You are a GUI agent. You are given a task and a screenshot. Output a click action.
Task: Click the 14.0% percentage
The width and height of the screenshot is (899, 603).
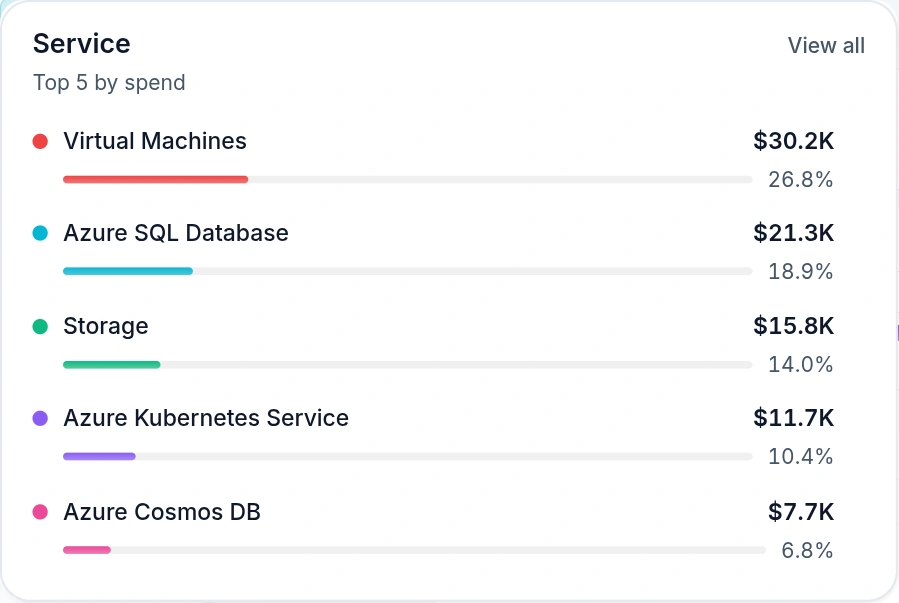tap(800, 365)
